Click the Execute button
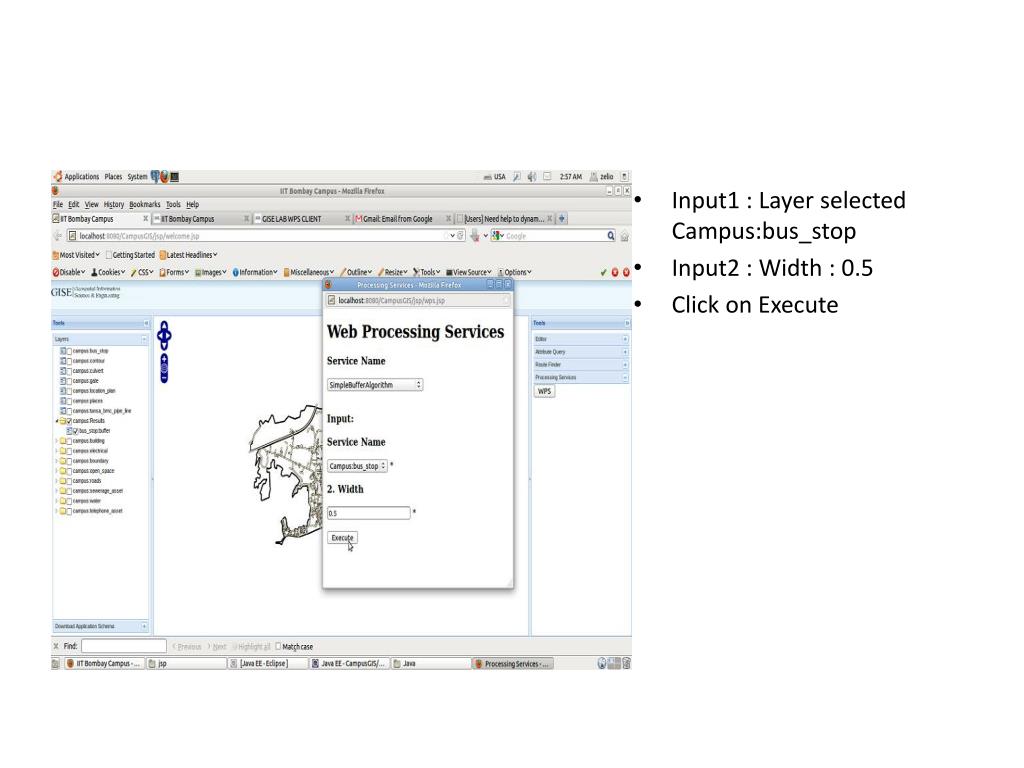Screen dimensions: 1024x768 [342, 538]
